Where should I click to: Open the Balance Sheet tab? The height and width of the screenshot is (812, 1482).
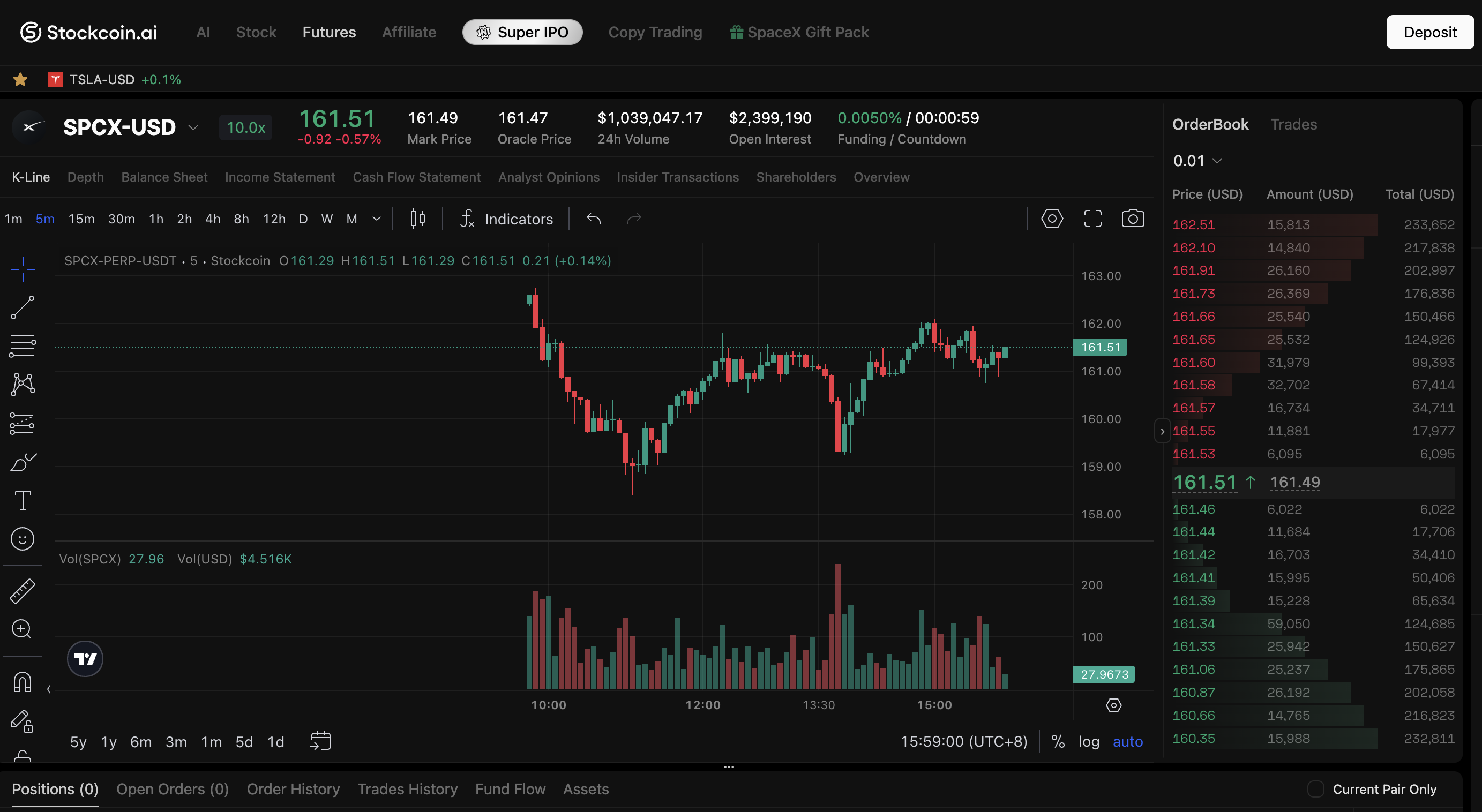tap(164, 177)
